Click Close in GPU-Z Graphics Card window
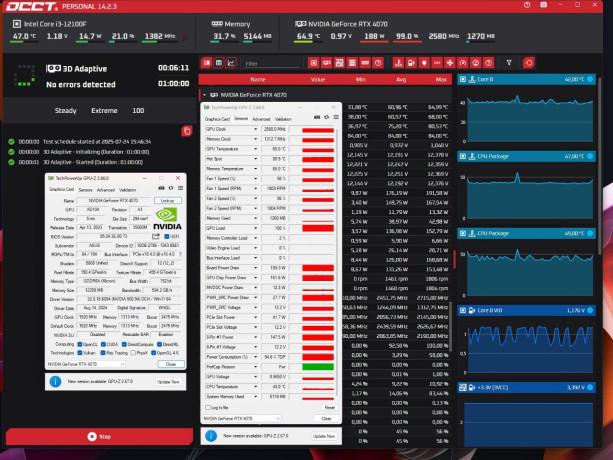Image resolution: width=613 pixels, height=460 pixels. point(171,364)
